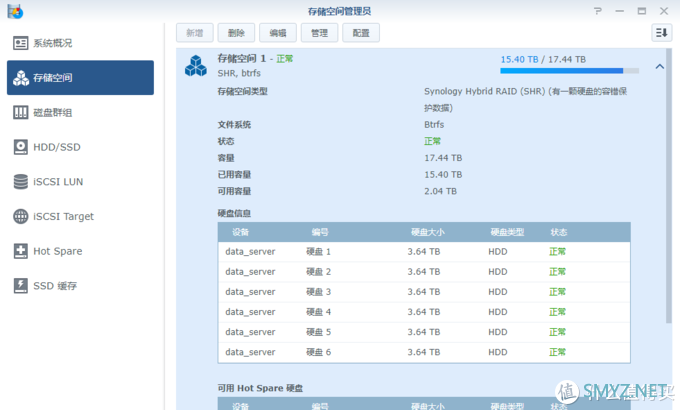Select the 硬盘 3 row
The image size is (680, 410).
click(424, 292)
